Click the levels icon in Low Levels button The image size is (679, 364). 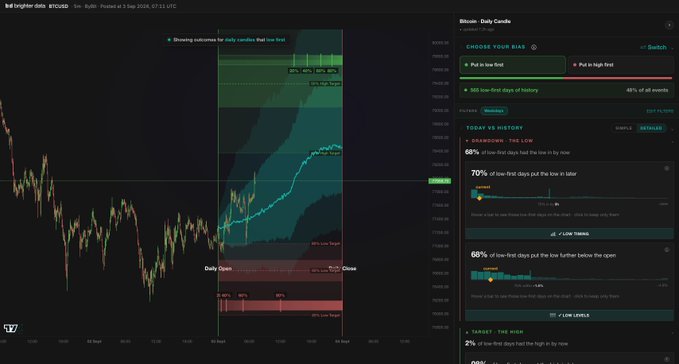(553, 315)
